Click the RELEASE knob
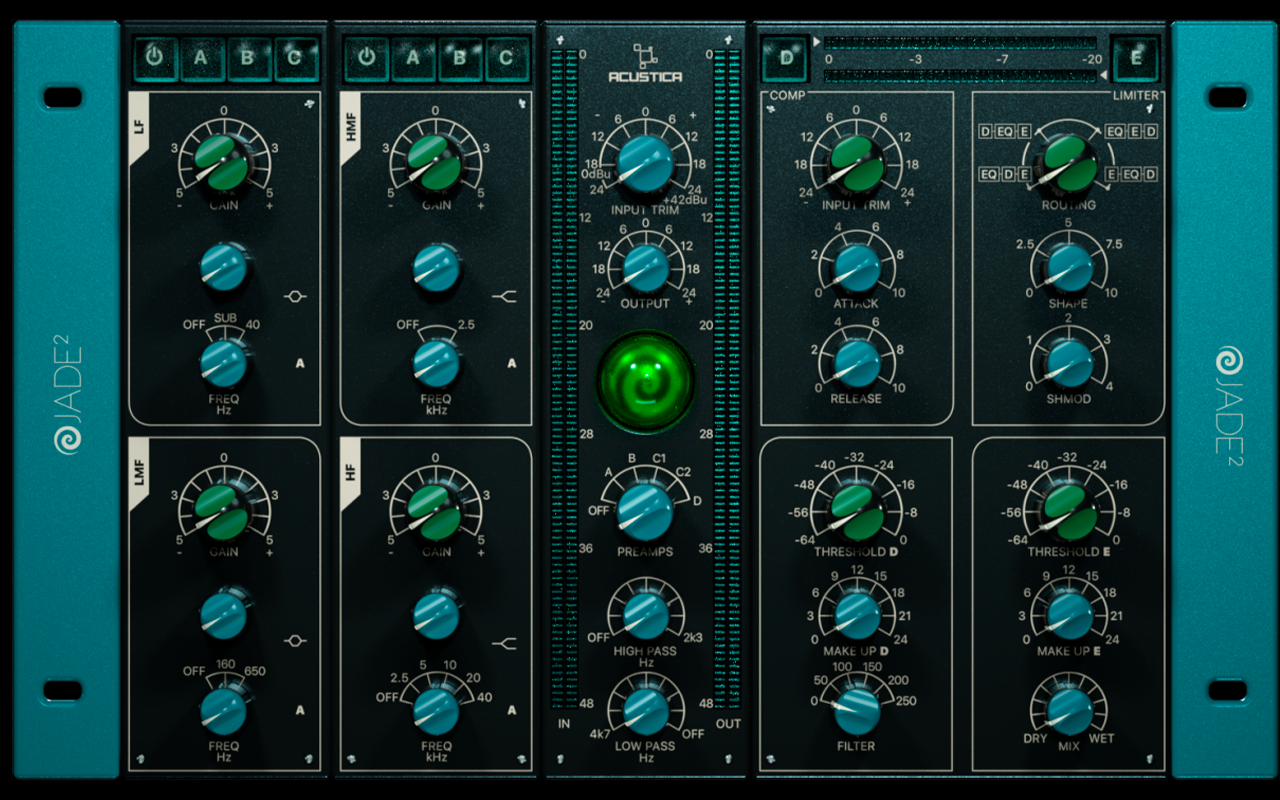This screenshot has height=800, width=1280. [x=857, y=362]
